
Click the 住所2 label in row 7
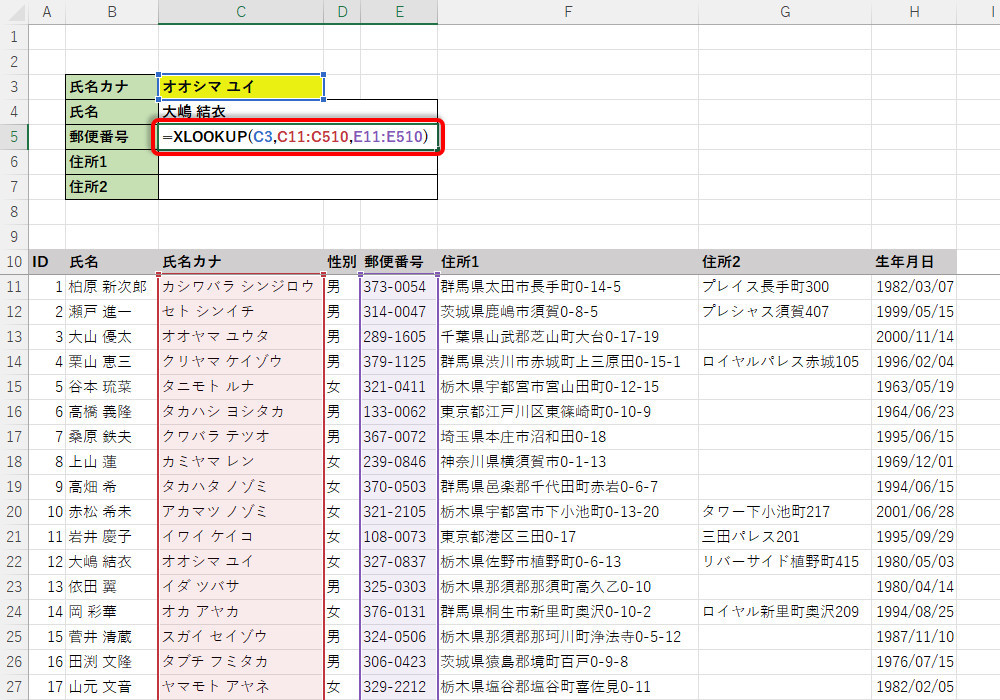[x=112, y=187]
